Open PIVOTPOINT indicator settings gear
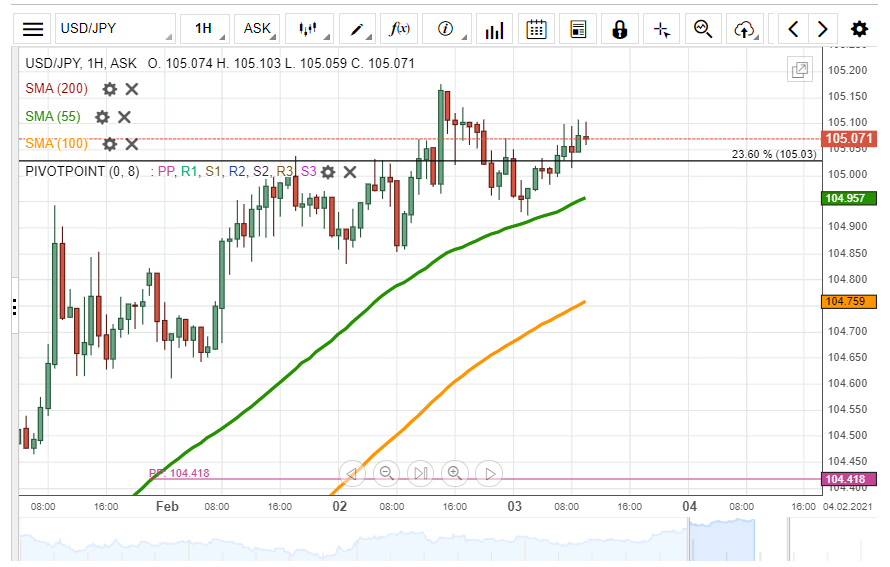 328,172
